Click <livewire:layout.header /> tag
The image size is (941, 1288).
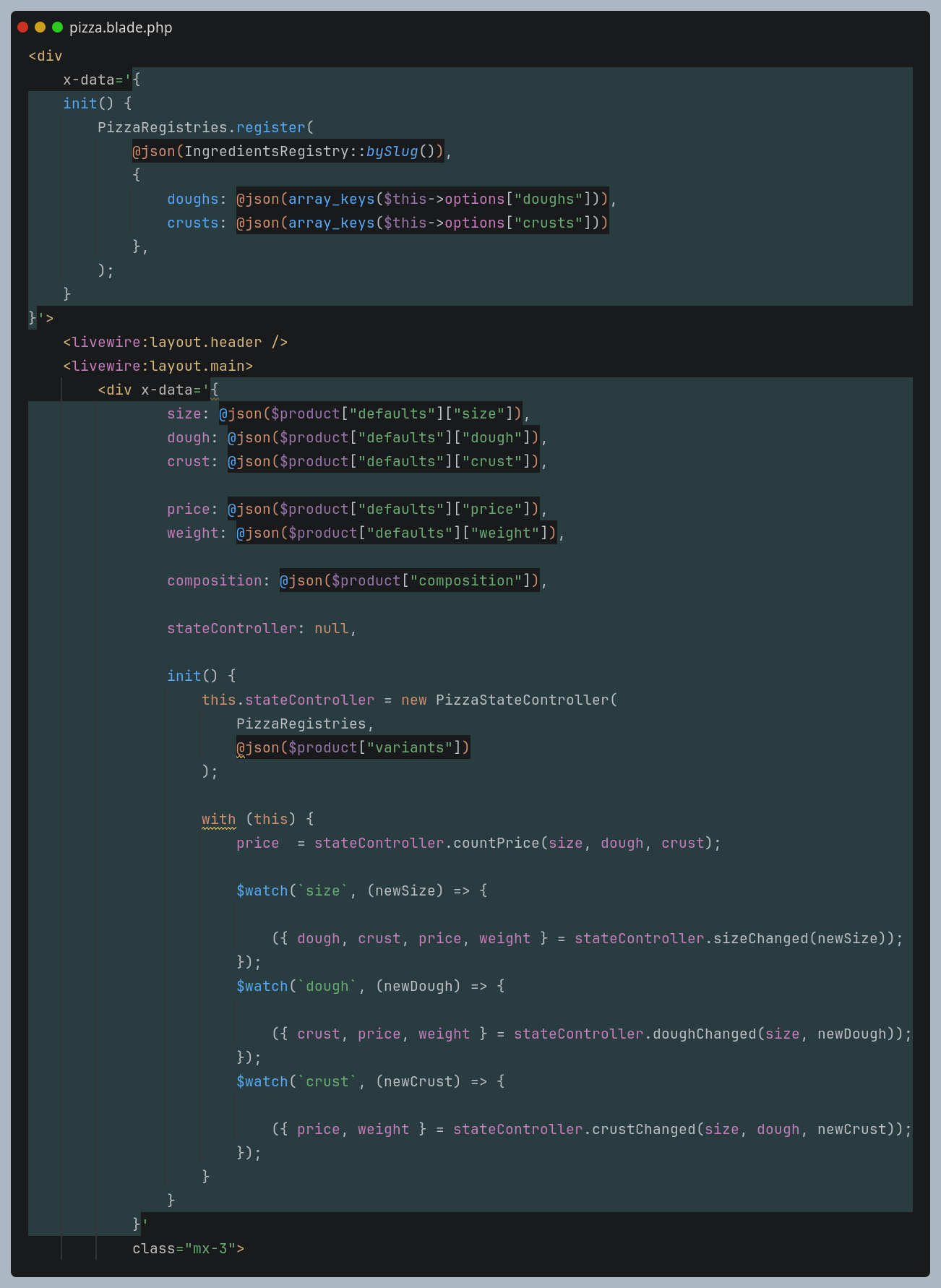(x=176, y=343)
